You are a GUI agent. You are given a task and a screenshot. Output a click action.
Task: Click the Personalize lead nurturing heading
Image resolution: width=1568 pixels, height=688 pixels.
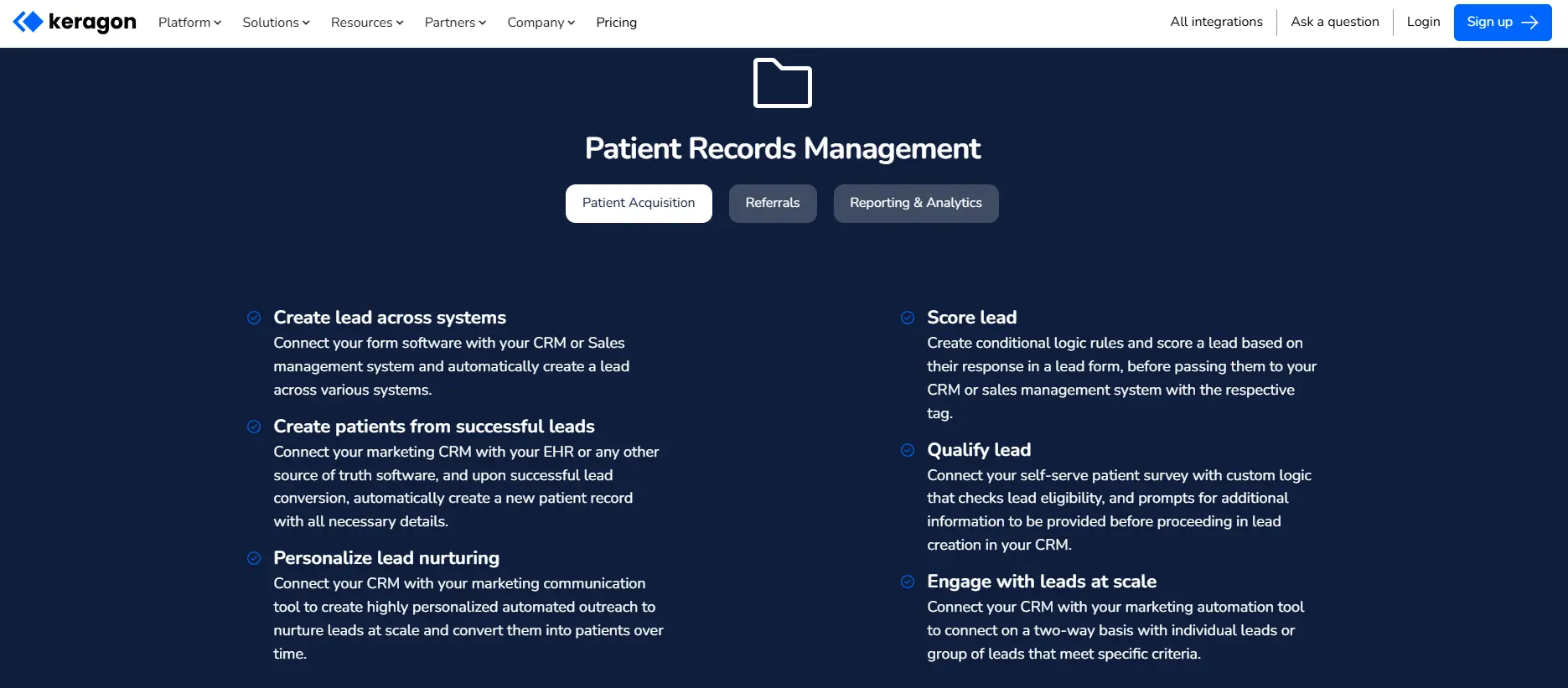tap(386, 558)
